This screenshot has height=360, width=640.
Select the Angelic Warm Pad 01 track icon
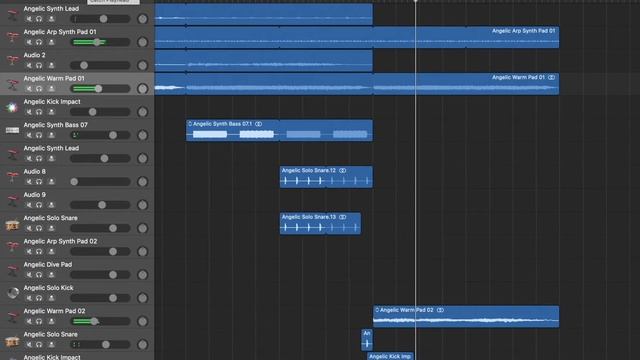pos(12,83)
